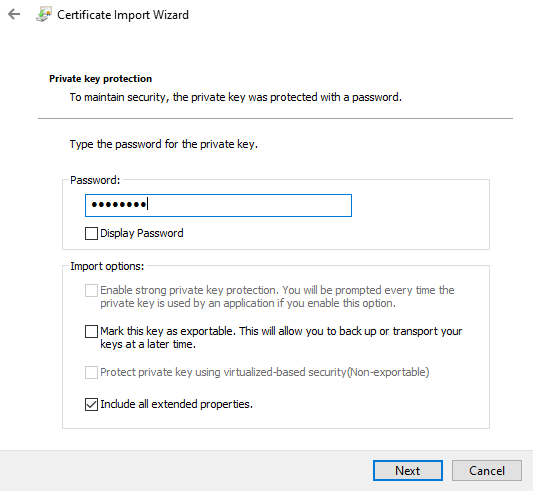Click the Type the password instruction text
This screenshot has height=491, width=533.
pos(164,144)
